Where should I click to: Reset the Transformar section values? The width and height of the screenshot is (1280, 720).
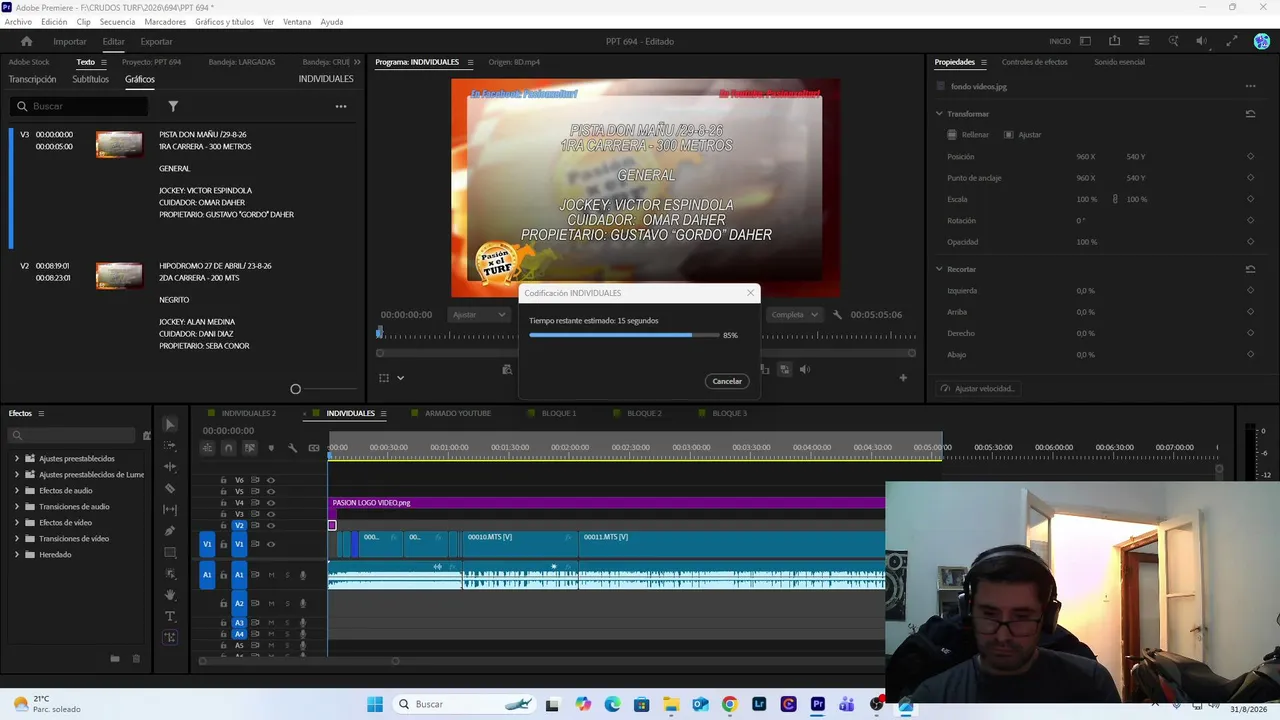coord(1250,114)
